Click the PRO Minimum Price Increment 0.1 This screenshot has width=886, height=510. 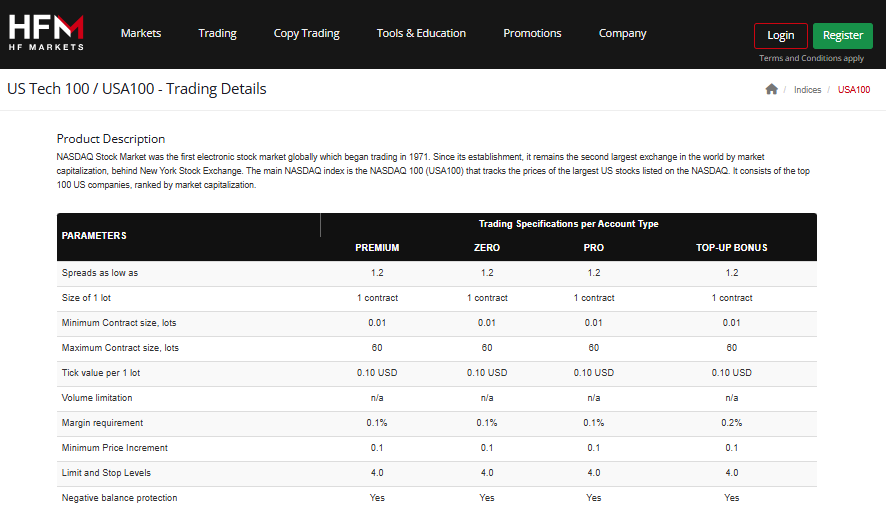pyautogui.click(x=593, y=448)
